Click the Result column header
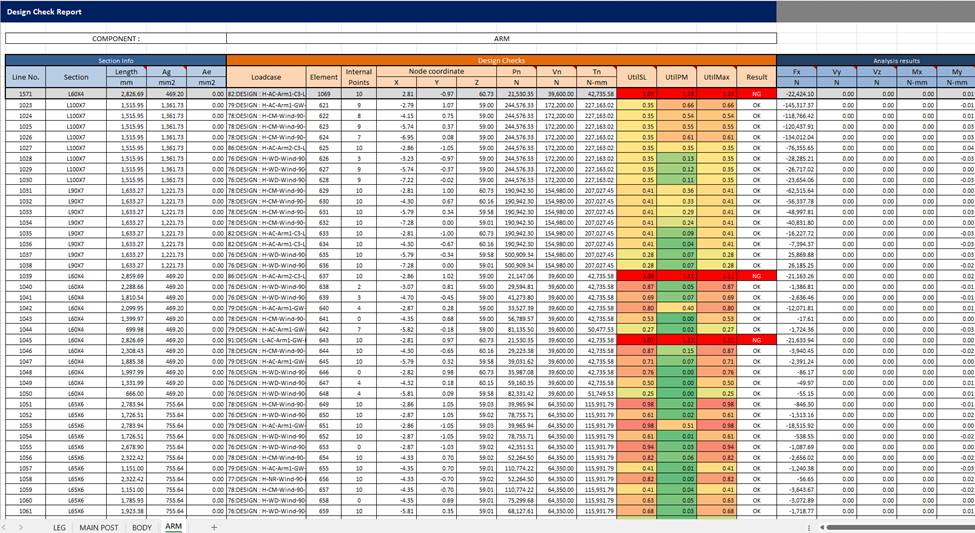975x533 pixels. (757, 76)
